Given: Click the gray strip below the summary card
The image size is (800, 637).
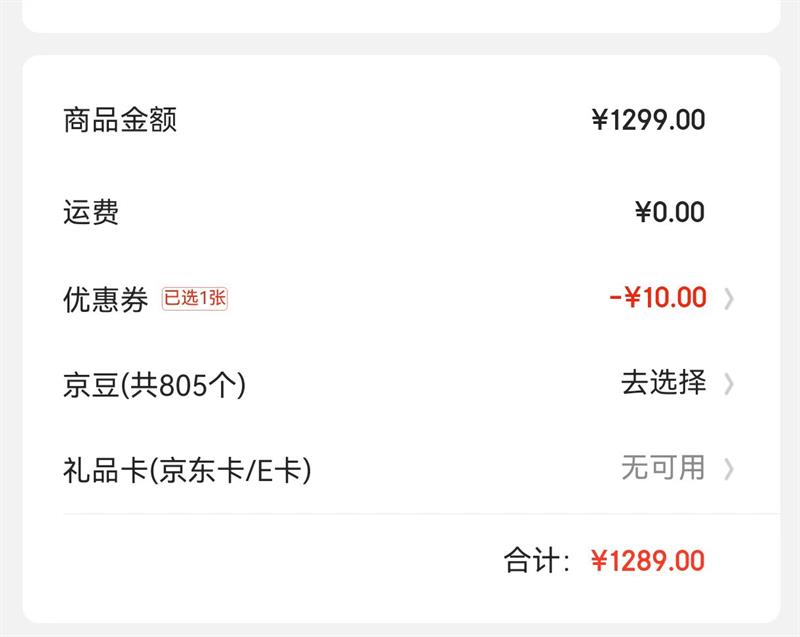Looking at the screenshot, I should pos(400,630).
